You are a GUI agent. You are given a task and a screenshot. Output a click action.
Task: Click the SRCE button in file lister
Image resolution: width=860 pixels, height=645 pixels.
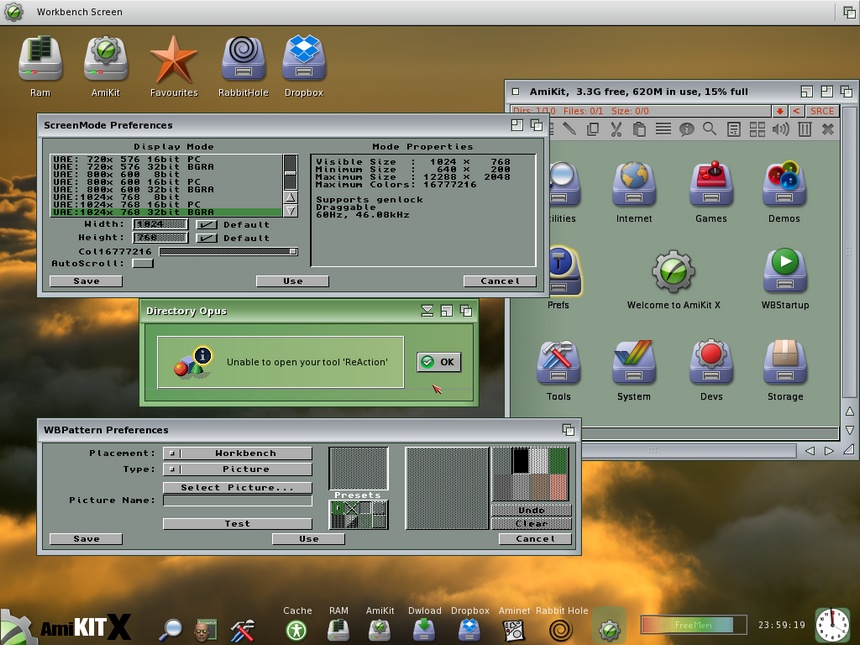click(822, 110)
